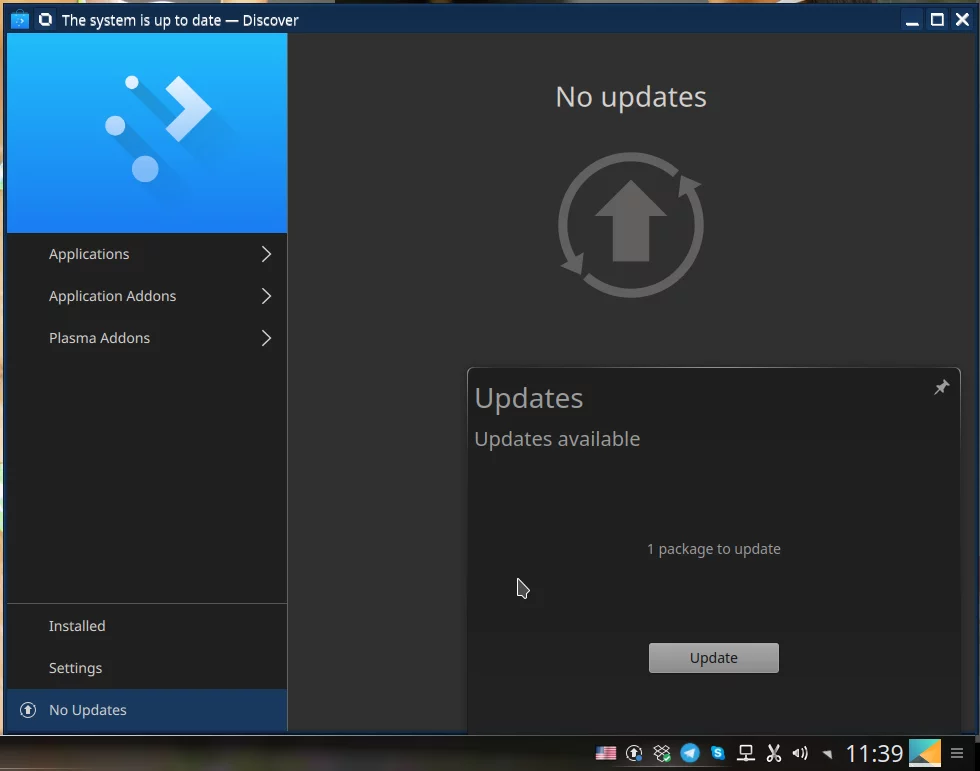Open the network connections tray icon
Screen dimensions: 980x771
click(746, 754)
